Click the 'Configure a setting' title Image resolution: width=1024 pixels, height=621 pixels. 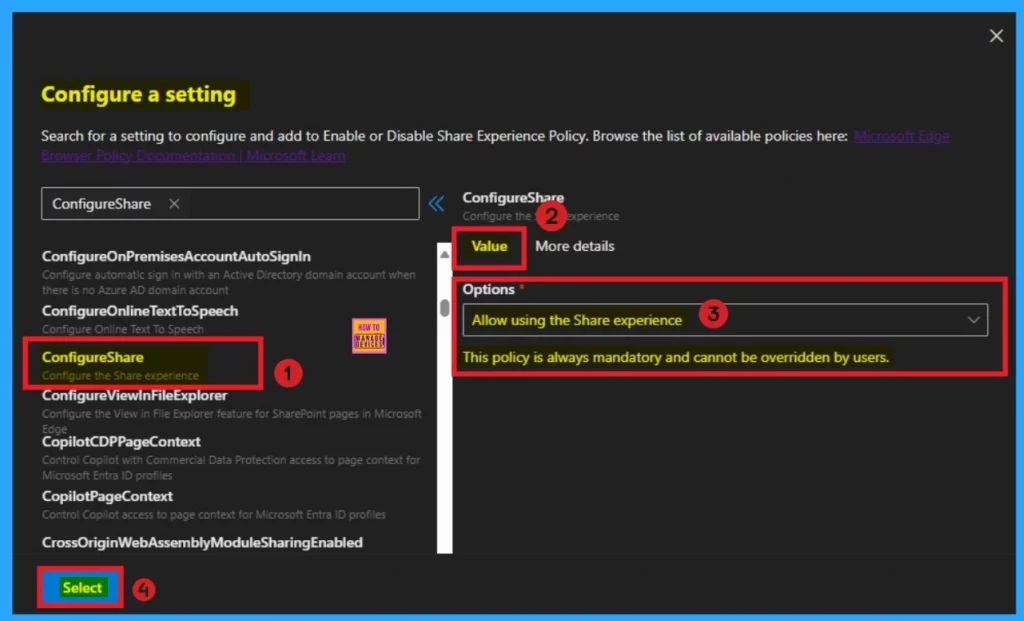pos(138,94)
